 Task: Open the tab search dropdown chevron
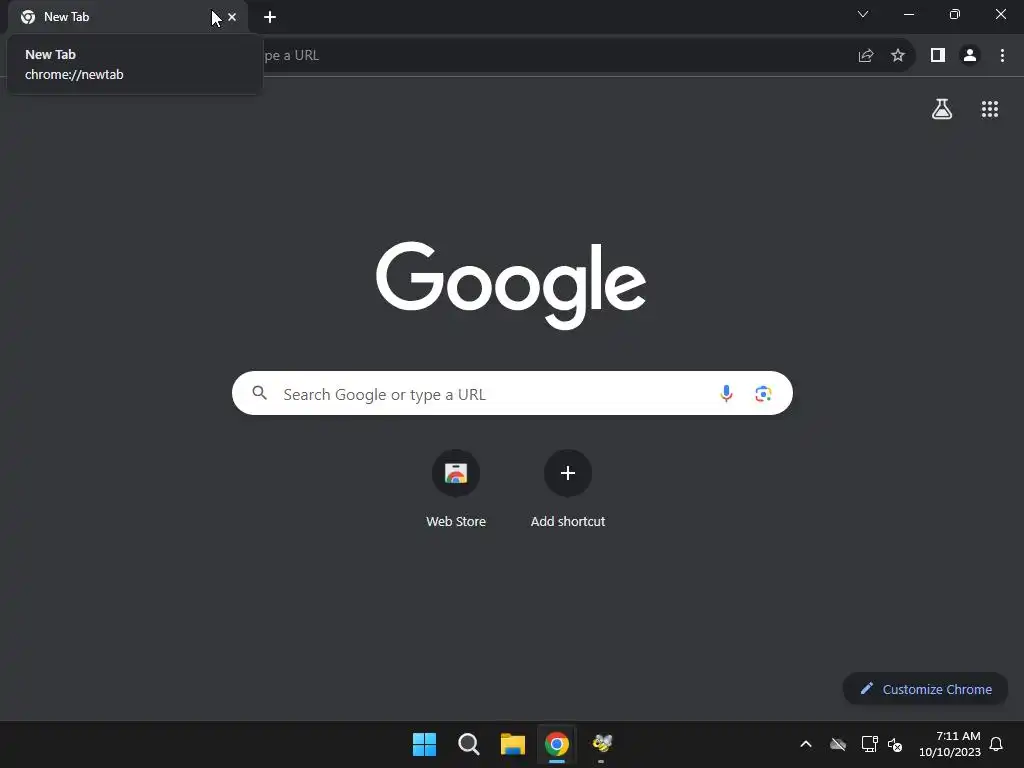pyautogui.click(x=863, y=14)
